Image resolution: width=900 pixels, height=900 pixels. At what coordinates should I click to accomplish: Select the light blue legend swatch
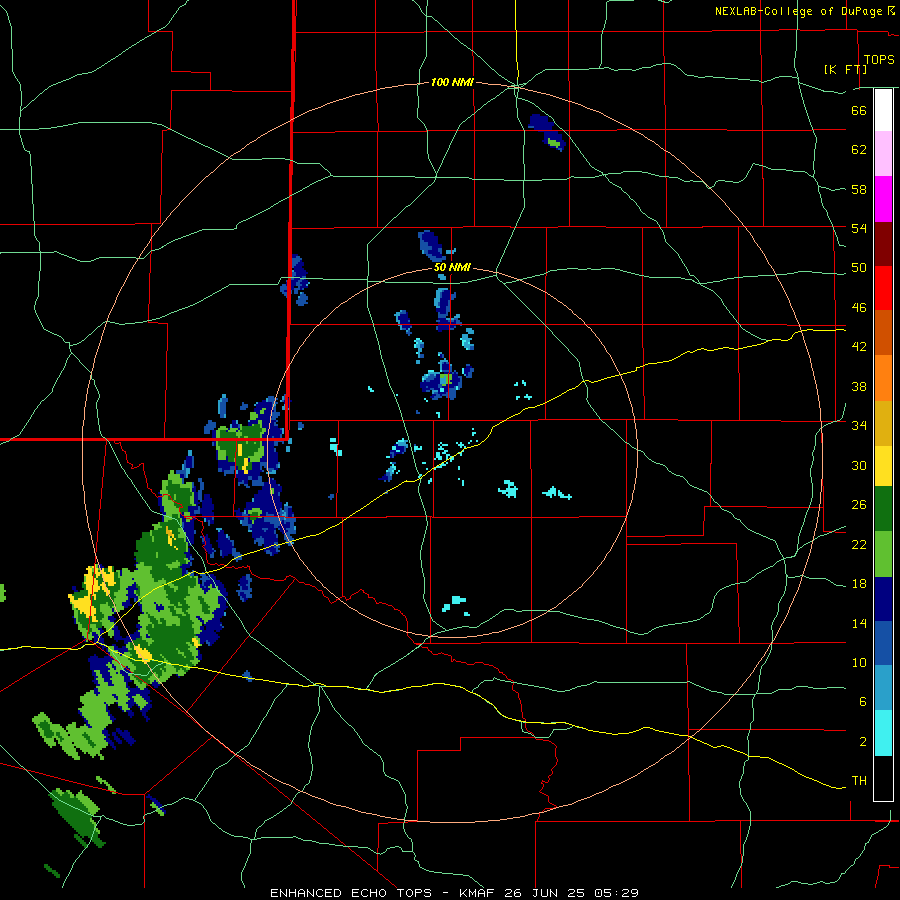click(x=883, y=688)
